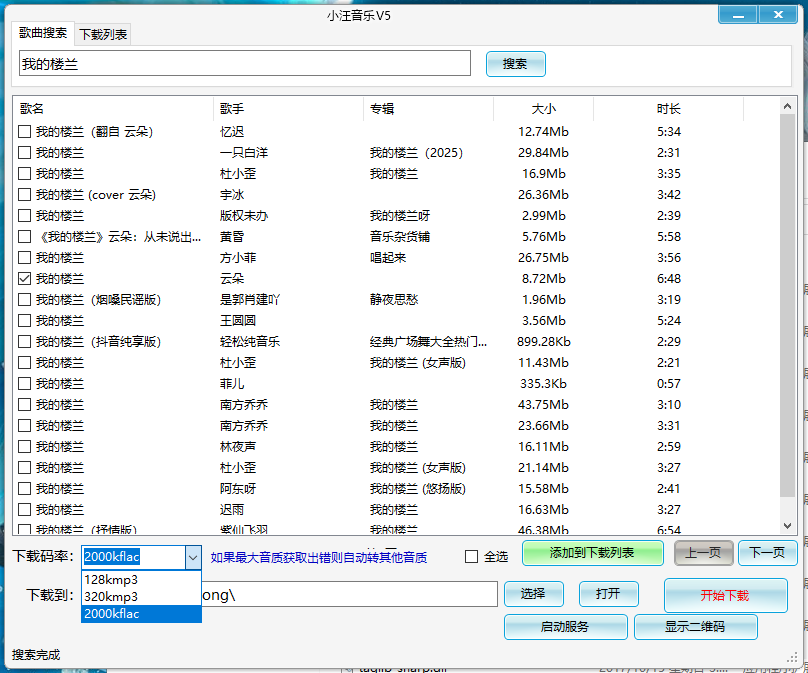Collapse the 下载码率 combo box arrow
808x673 pixels.
193,557
